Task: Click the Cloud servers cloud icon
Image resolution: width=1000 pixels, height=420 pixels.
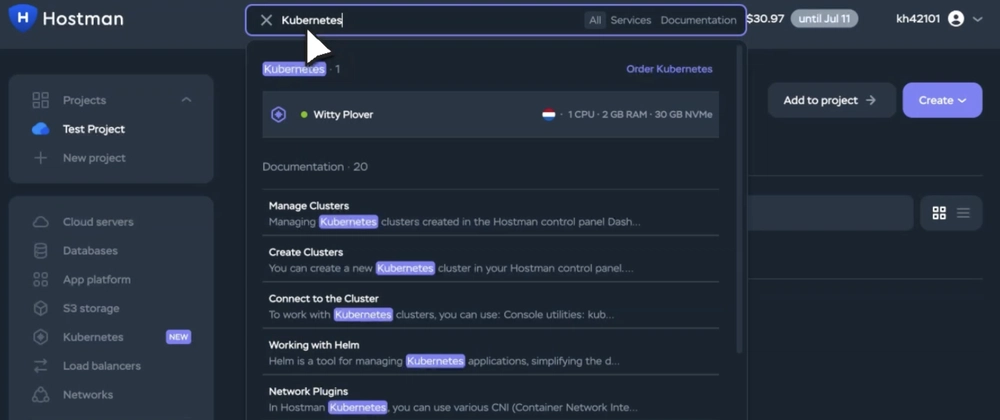Action: click(x=41, y=222)
